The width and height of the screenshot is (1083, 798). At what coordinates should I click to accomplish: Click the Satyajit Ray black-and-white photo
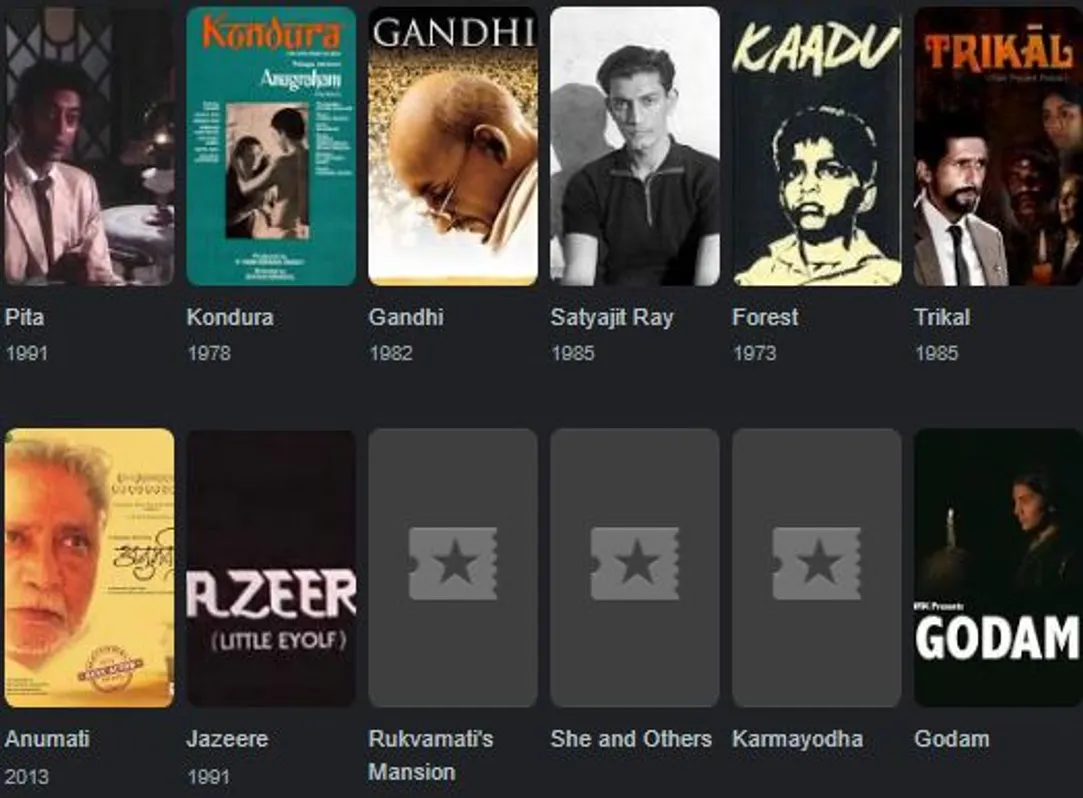(635, 146)
